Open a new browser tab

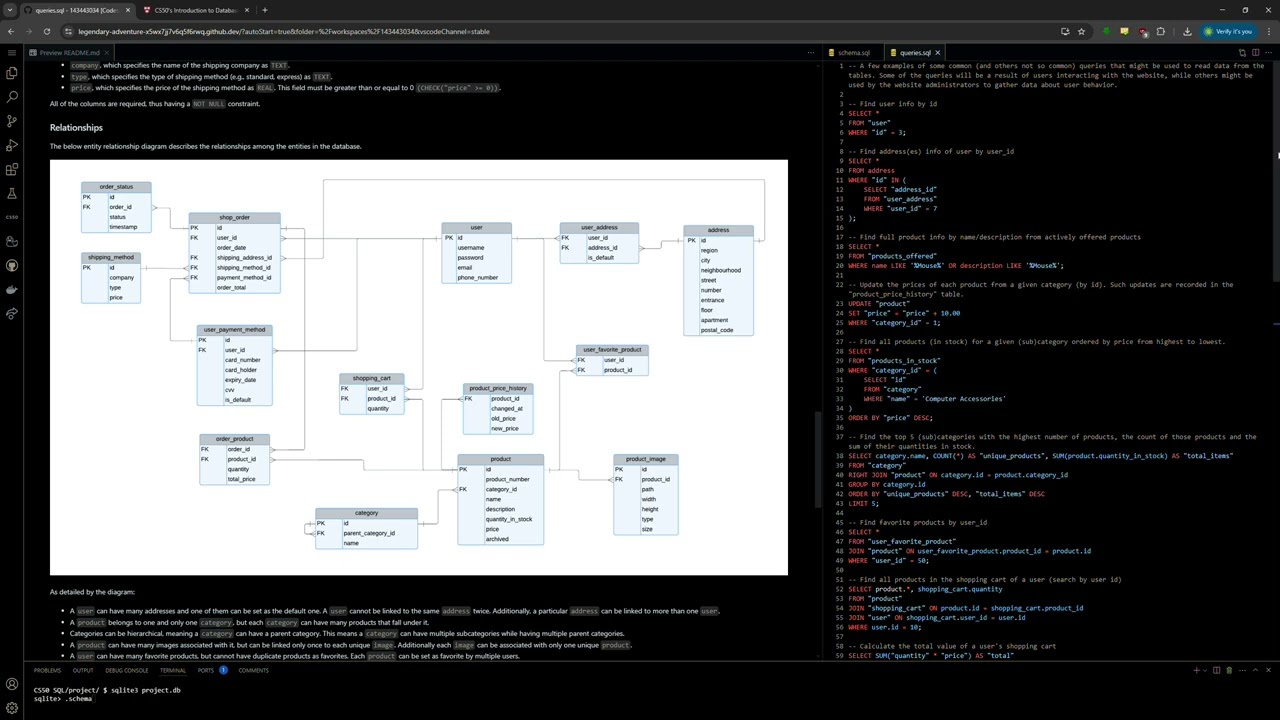(264, 10)
